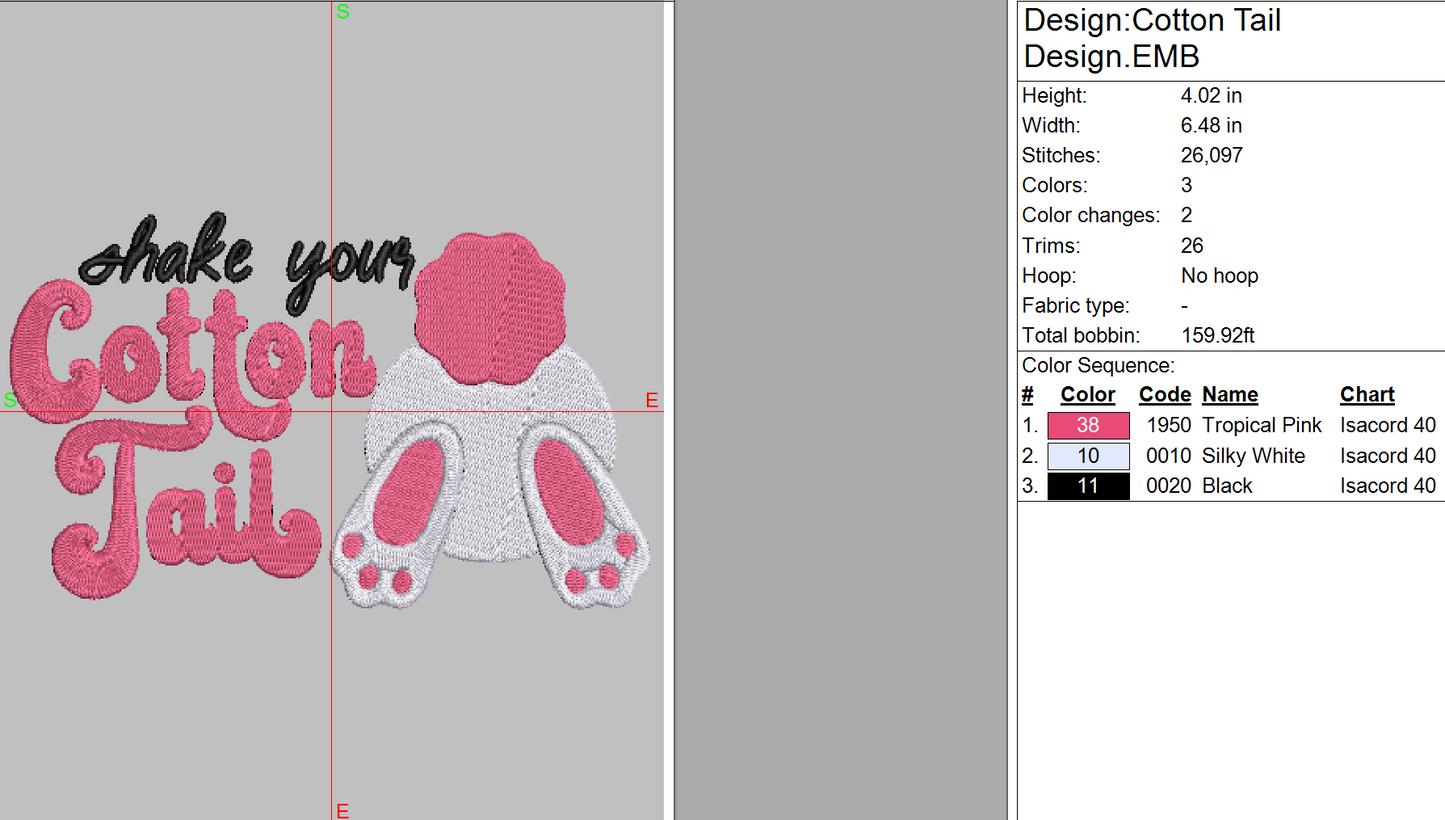
Task: Click the Tropical Pink color swatch 38
Action: (x=1088, y=425)
